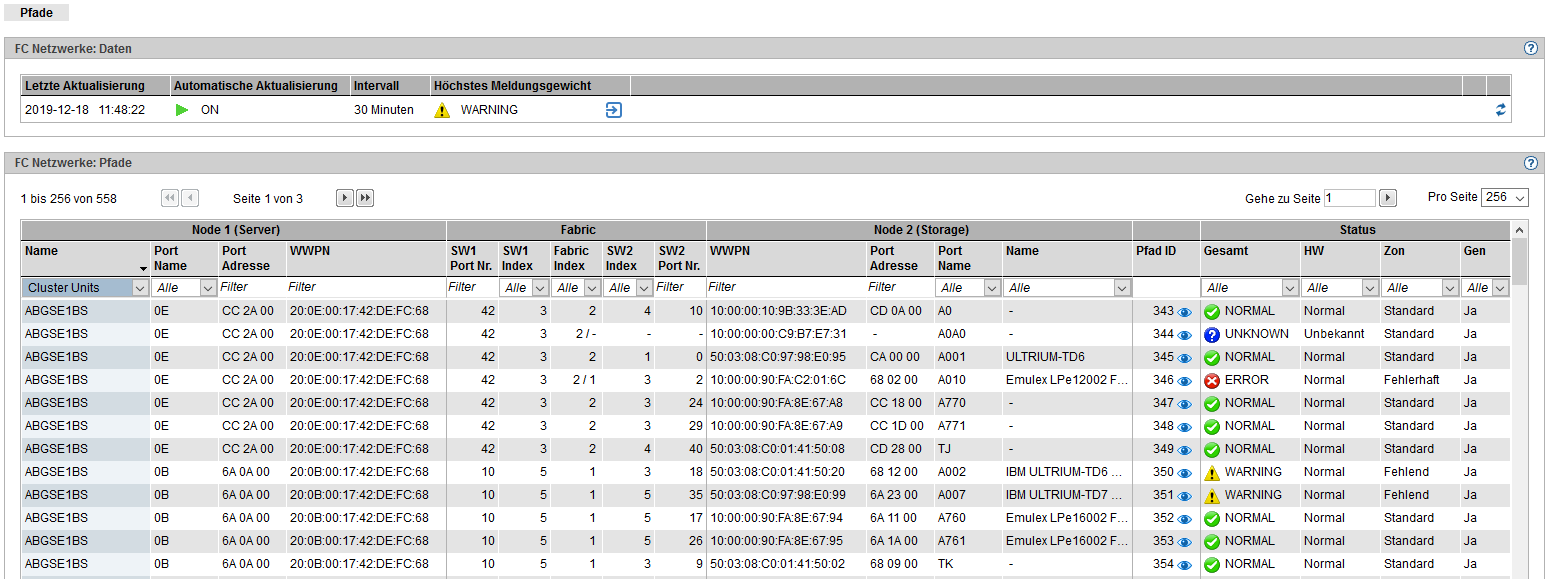This screenshot has width=1568, height=579.
Task: Click the eye icon for path 354
Action: click(1185, 565)
